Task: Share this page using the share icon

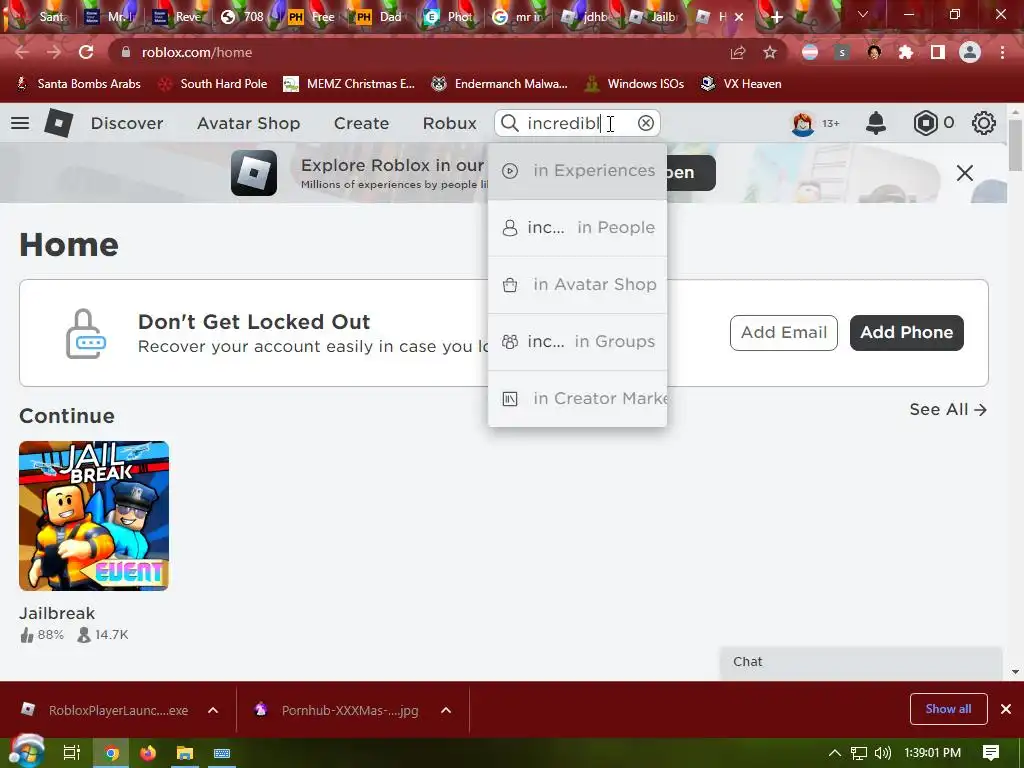Action: point(738,52)
